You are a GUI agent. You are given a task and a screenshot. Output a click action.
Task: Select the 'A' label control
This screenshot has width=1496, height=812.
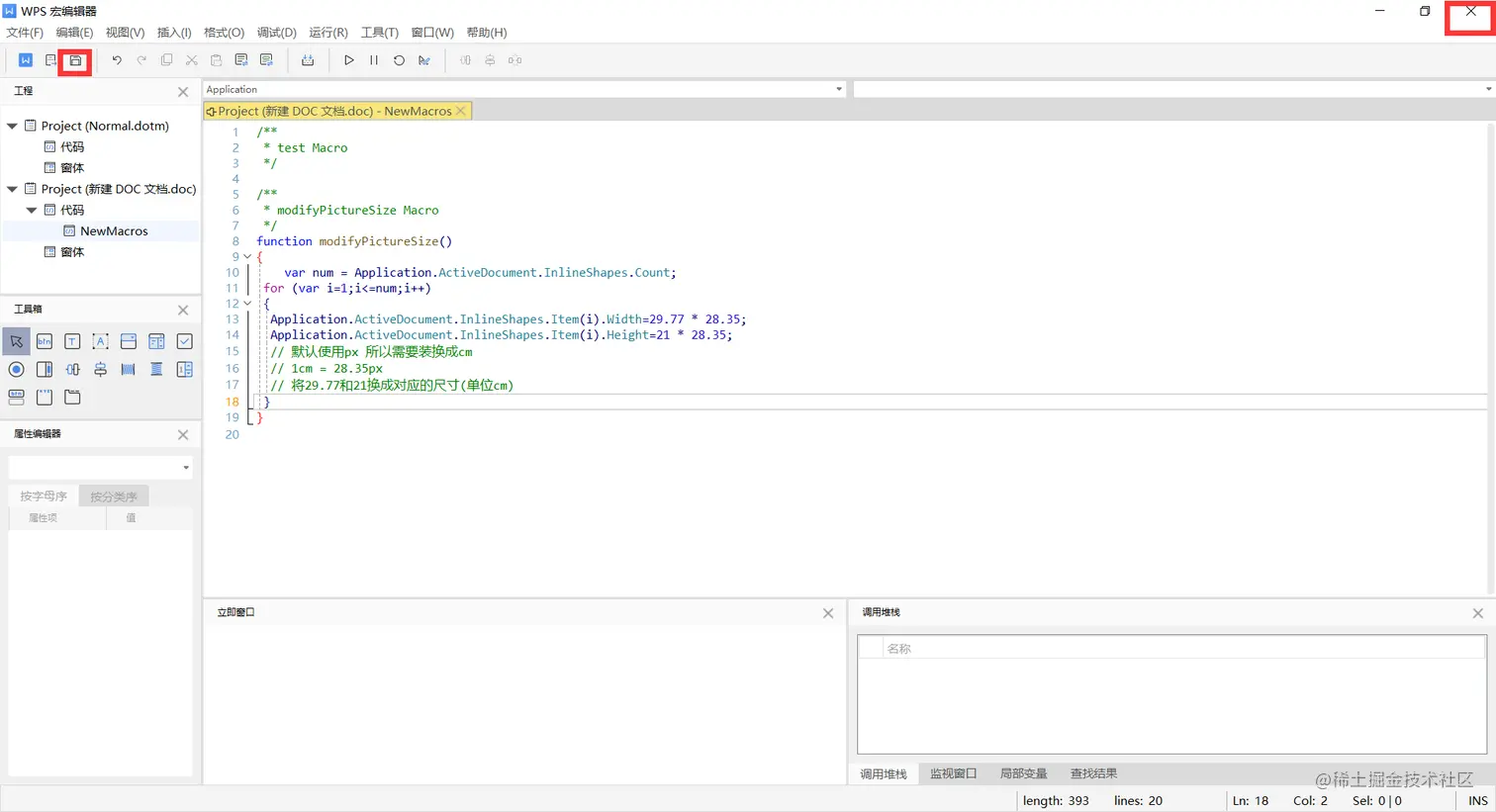100,341
